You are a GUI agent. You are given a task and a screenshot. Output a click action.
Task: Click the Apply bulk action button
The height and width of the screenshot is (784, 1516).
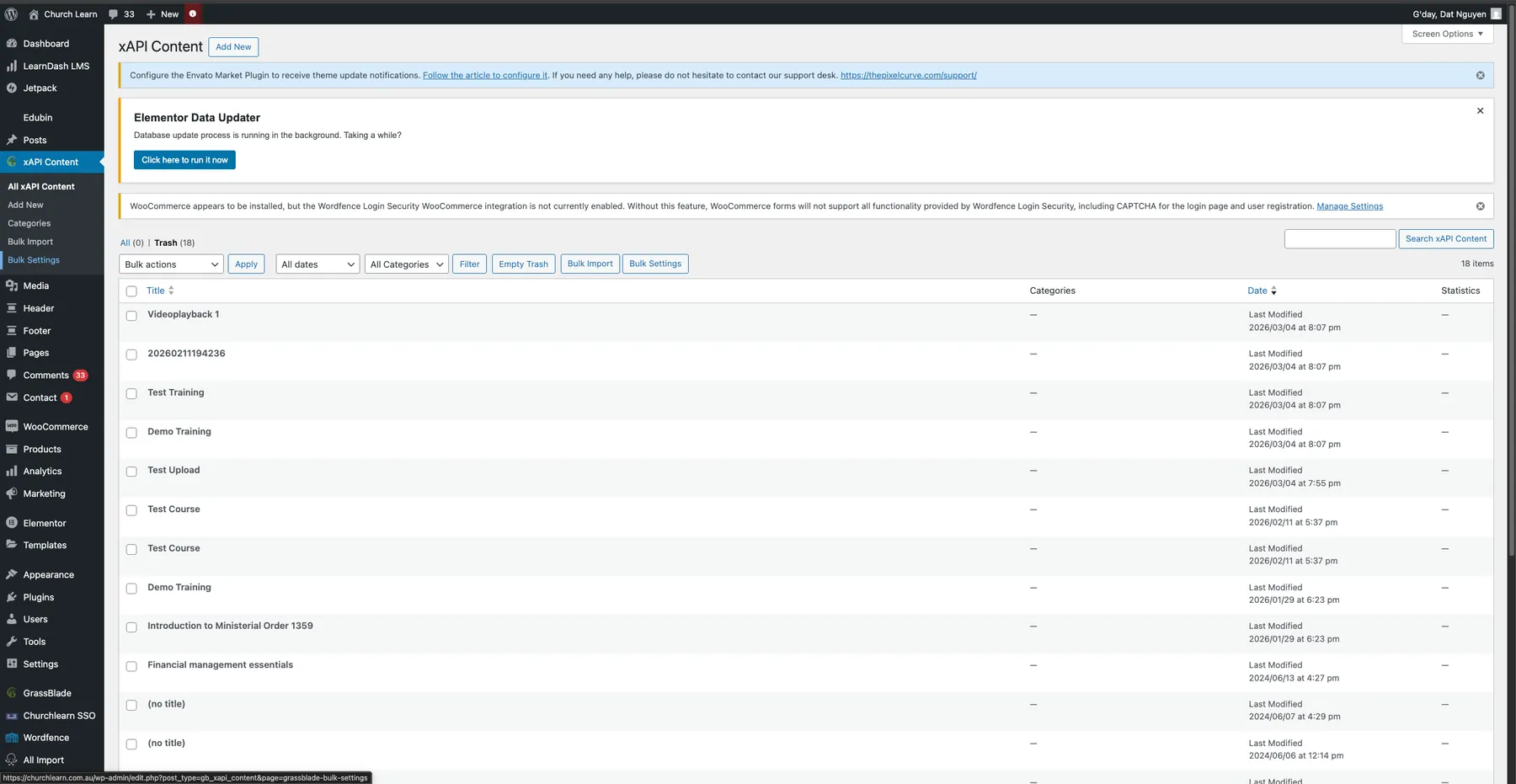point(247,264)
